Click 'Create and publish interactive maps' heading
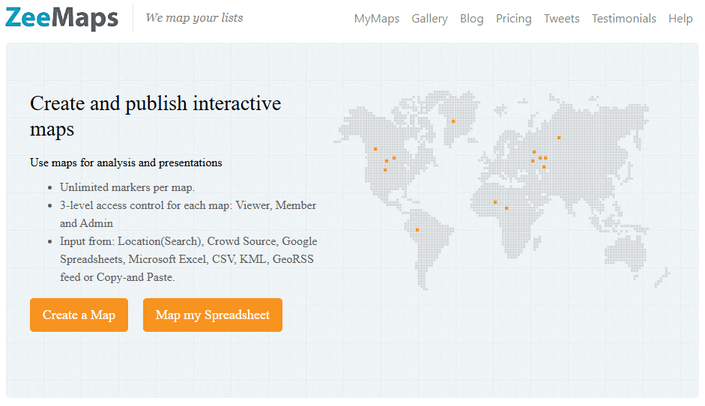 (x=156, y=116)
